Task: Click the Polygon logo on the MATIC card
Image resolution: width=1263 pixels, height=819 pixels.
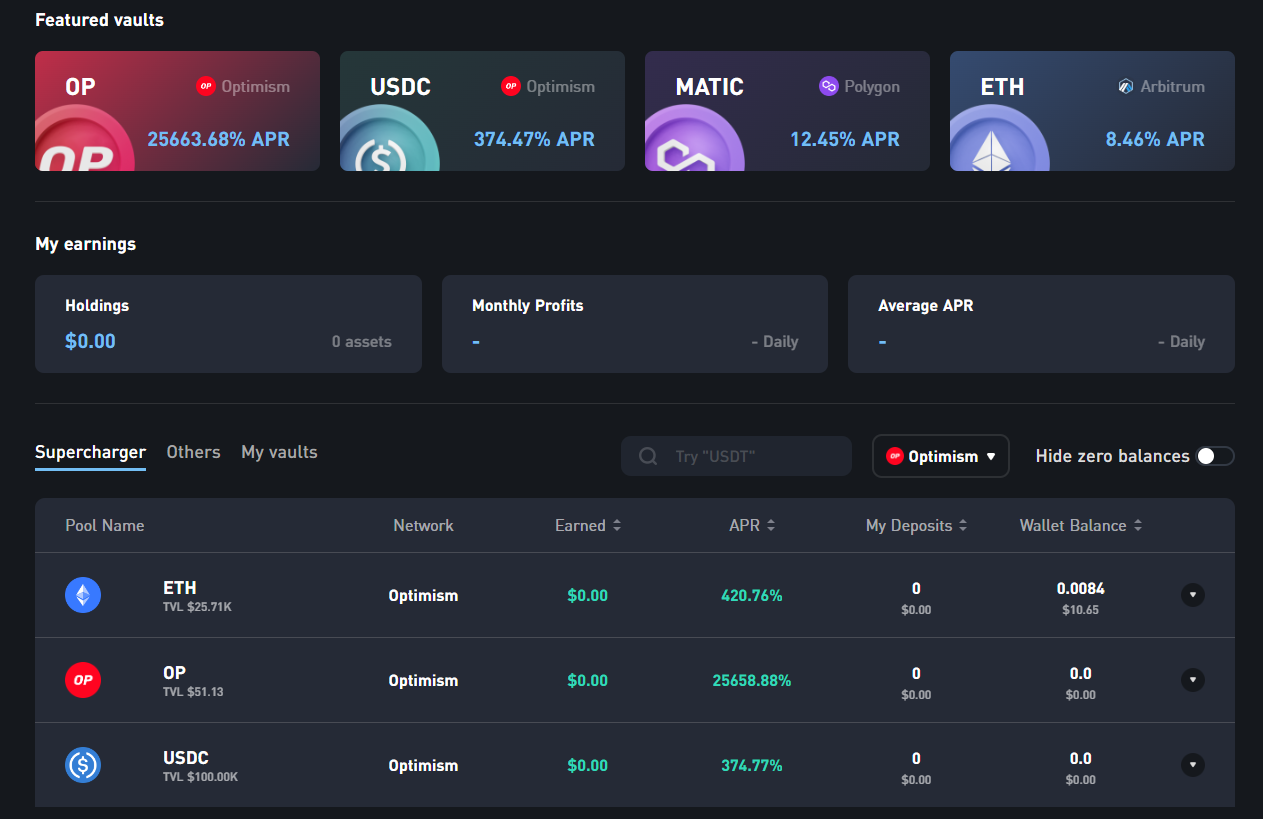Action: [x=828, y=87]
